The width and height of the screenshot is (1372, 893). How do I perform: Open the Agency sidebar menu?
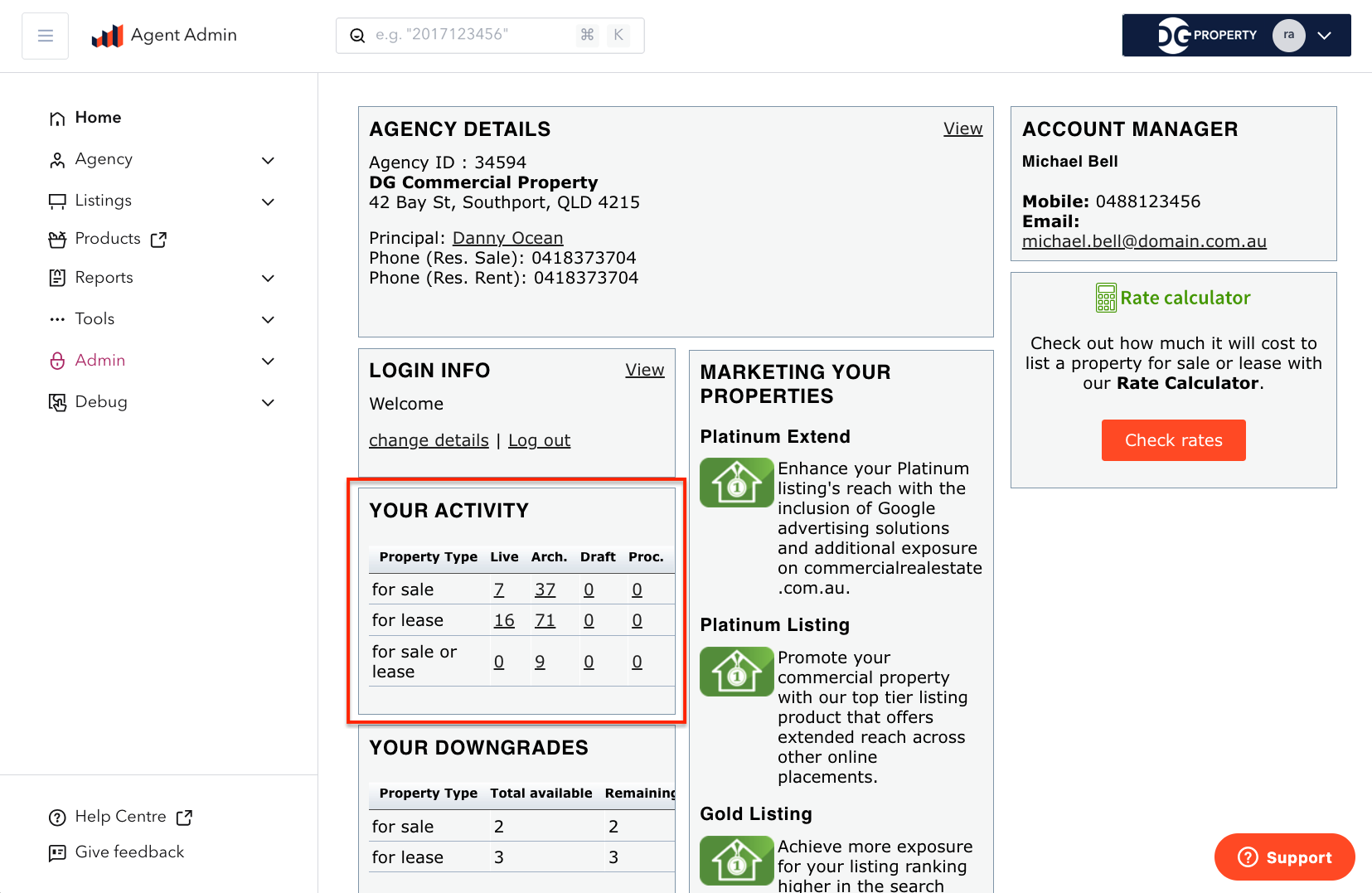point(104,159)
